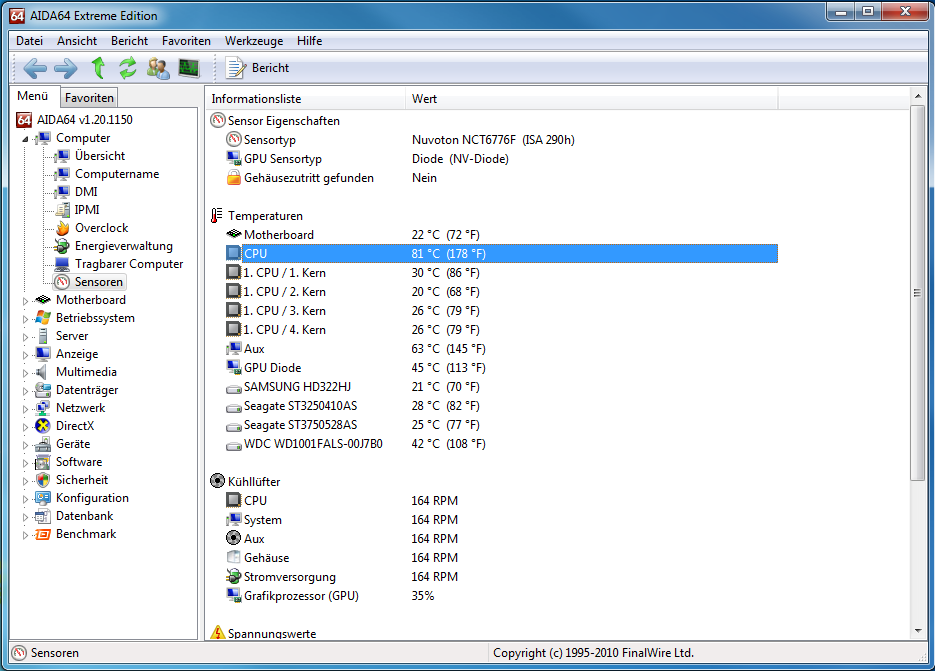The width and height of the screenshot is (935, 671).
Task: Open the Datei menu
Action: tap(29, 41)
